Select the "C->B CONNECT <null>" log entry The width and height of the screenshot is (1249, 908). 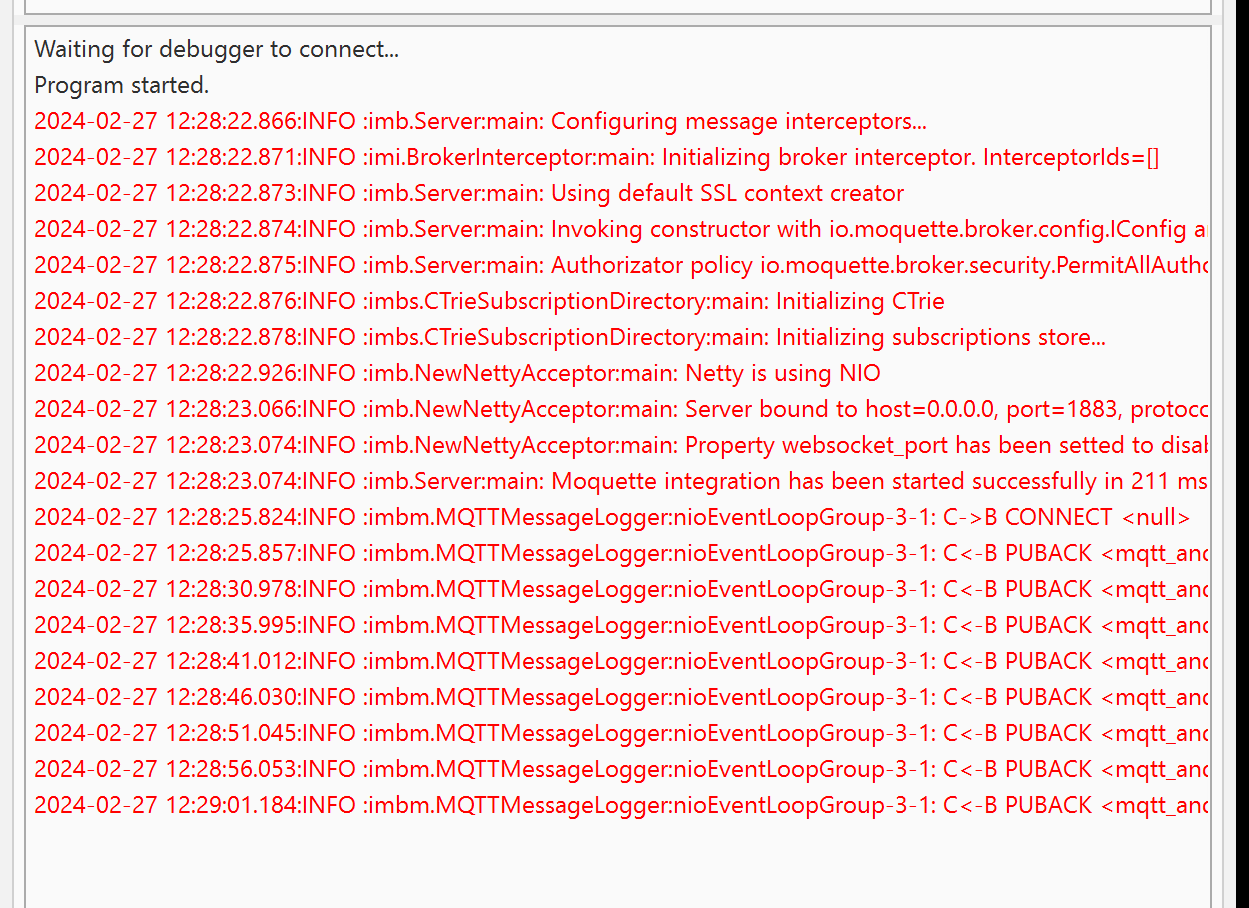[612, 517]
